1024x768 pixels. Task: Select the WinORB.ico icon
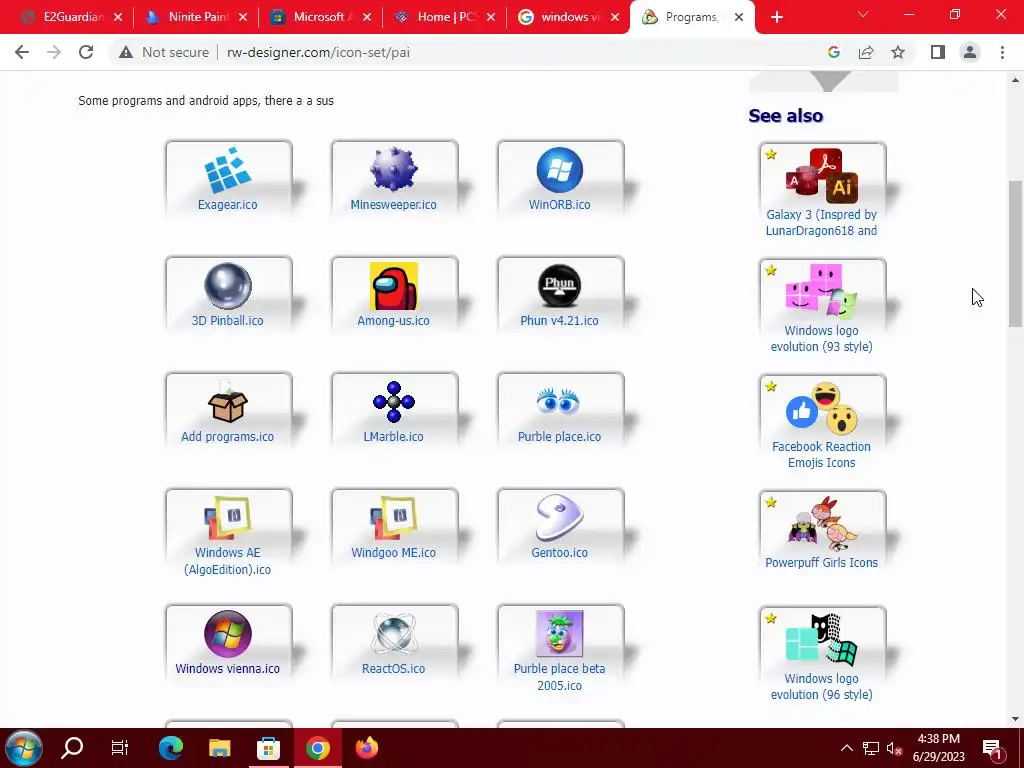tap(560, 170)
